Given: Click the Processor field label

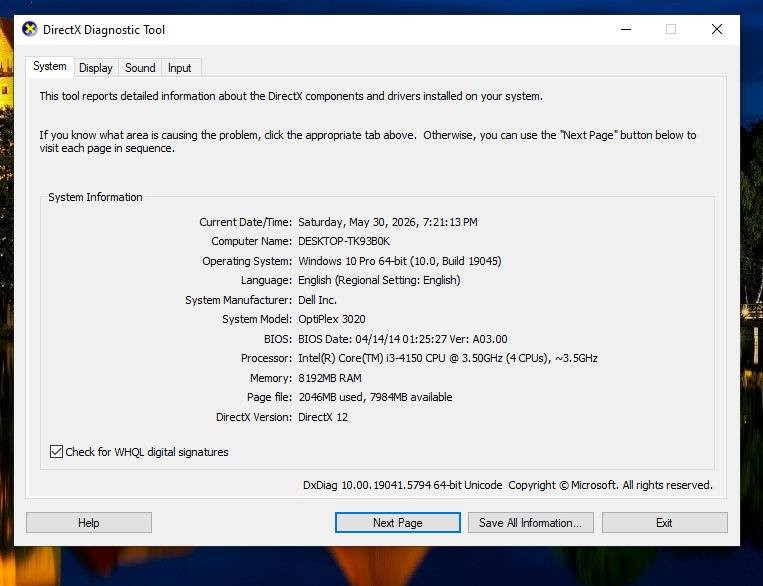Looking at the screenshot, I should point(266,358).
